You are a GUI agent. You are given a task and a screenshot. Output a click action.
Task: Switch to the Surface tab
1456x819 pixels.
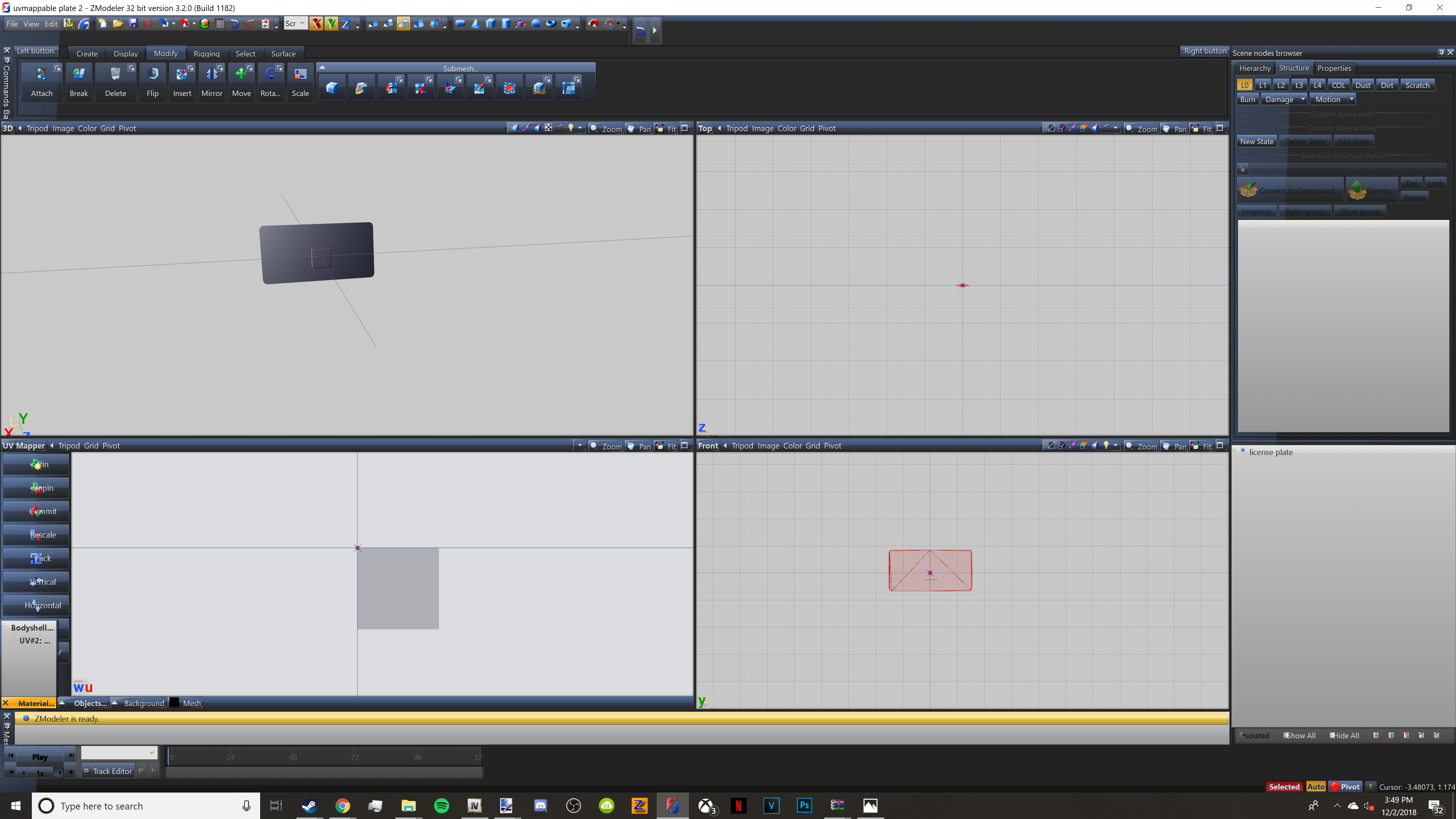(x=283, y=54)
